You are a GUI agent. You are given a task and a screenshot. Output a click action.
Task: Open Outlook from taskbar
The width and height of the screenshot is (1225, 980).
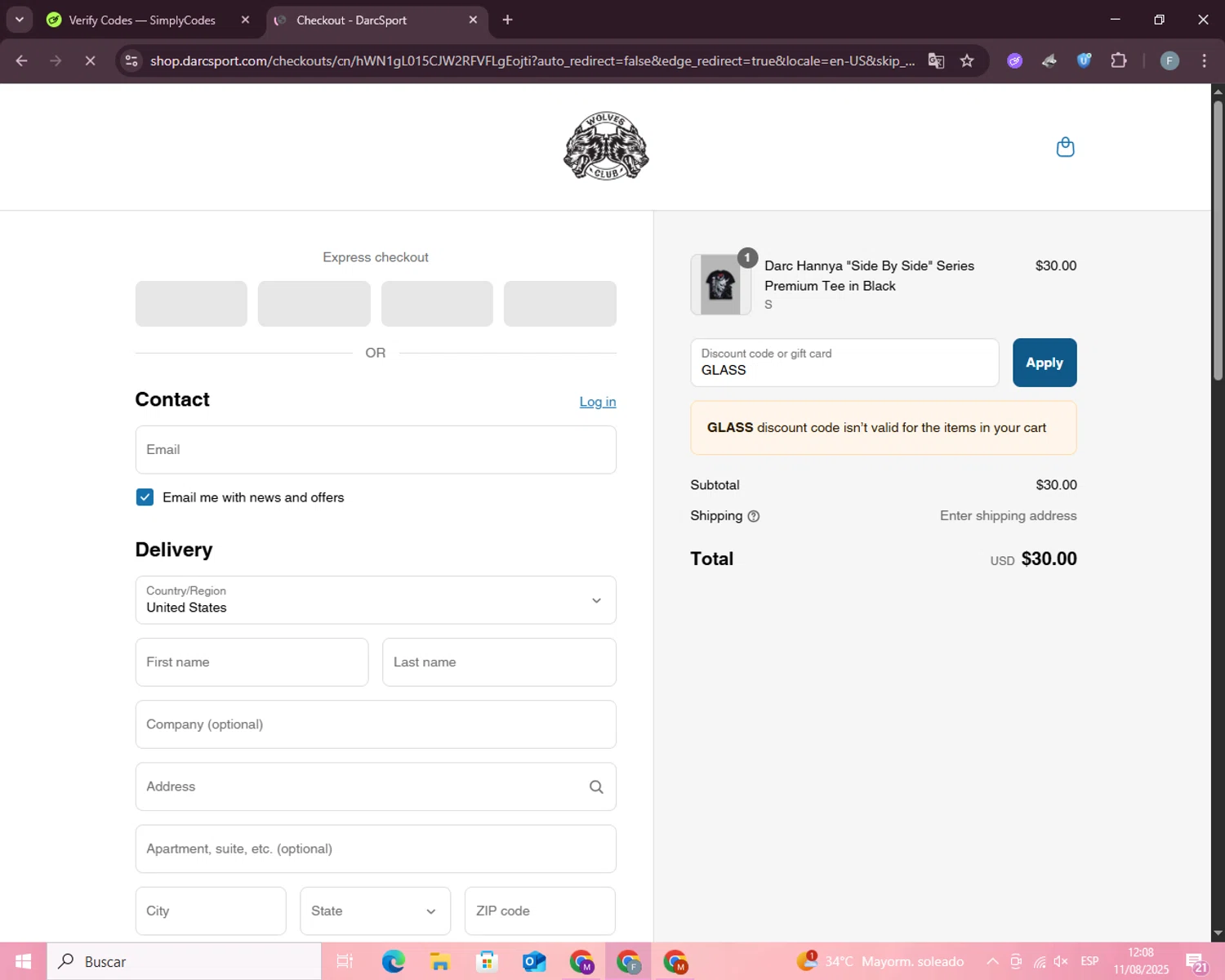[534, 961]
